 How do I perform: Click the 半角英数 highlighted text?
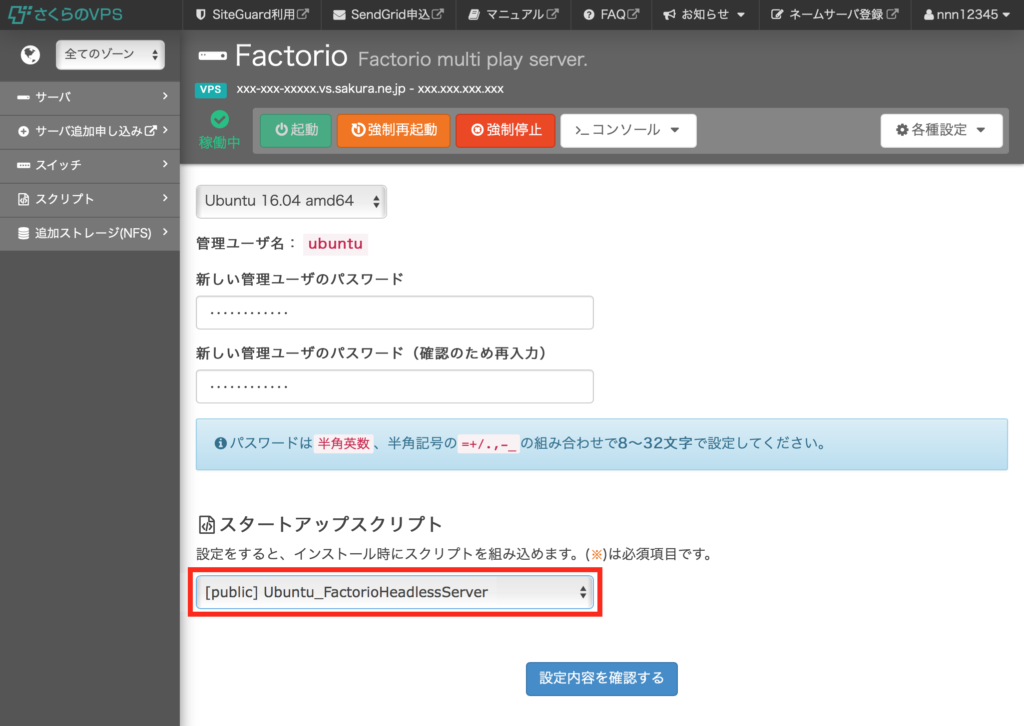coord(344,443)
